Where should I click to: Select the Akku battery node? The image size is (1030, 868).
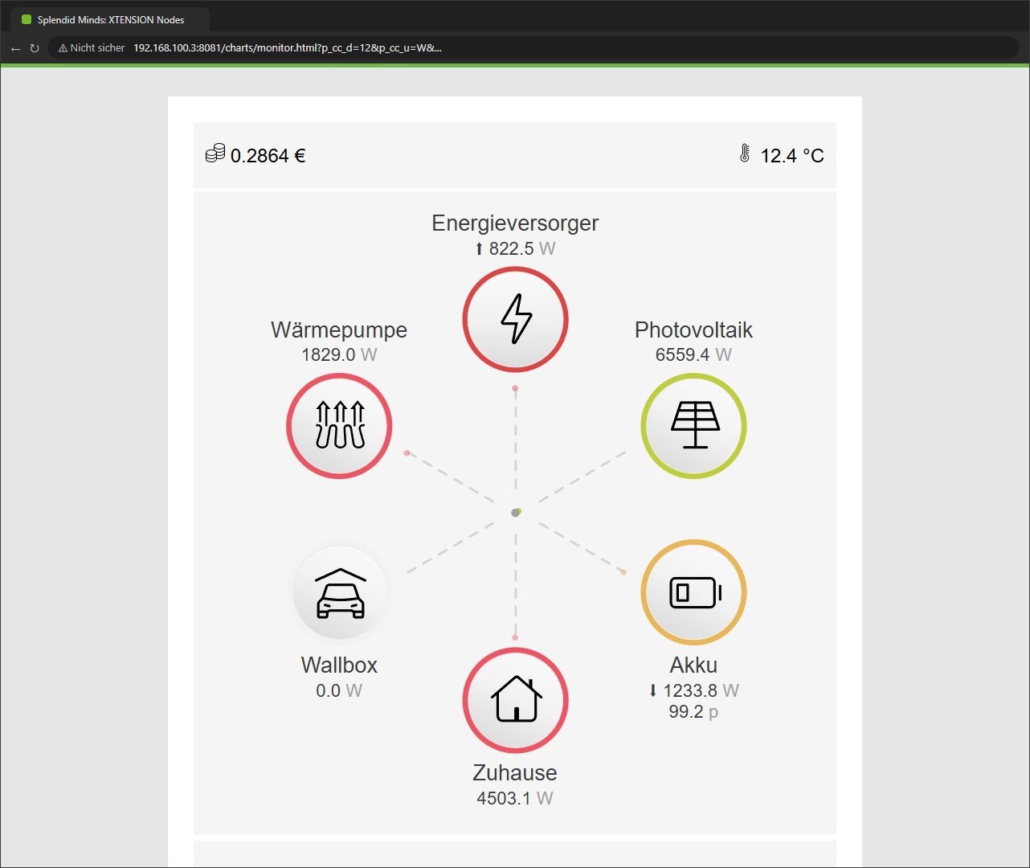click(x=694, y=592)
